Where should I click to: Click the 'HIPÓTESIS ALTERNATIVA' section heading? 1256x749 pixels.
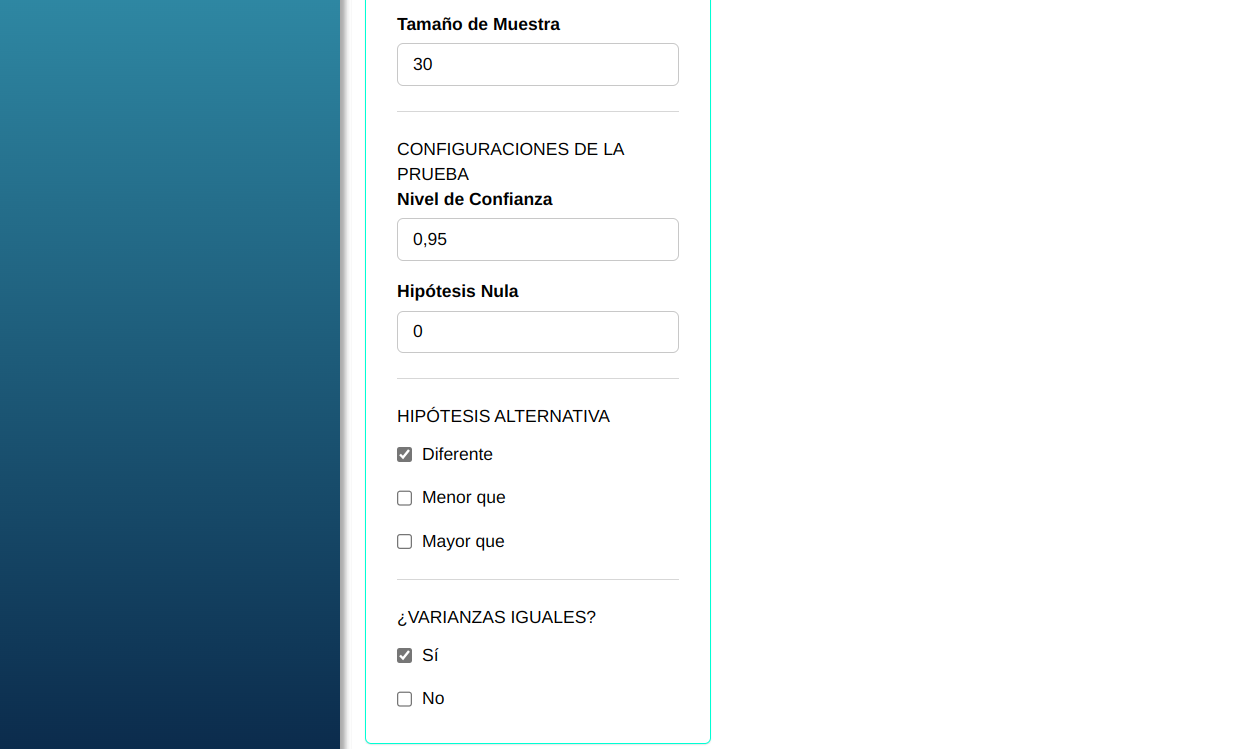point(503,416)
